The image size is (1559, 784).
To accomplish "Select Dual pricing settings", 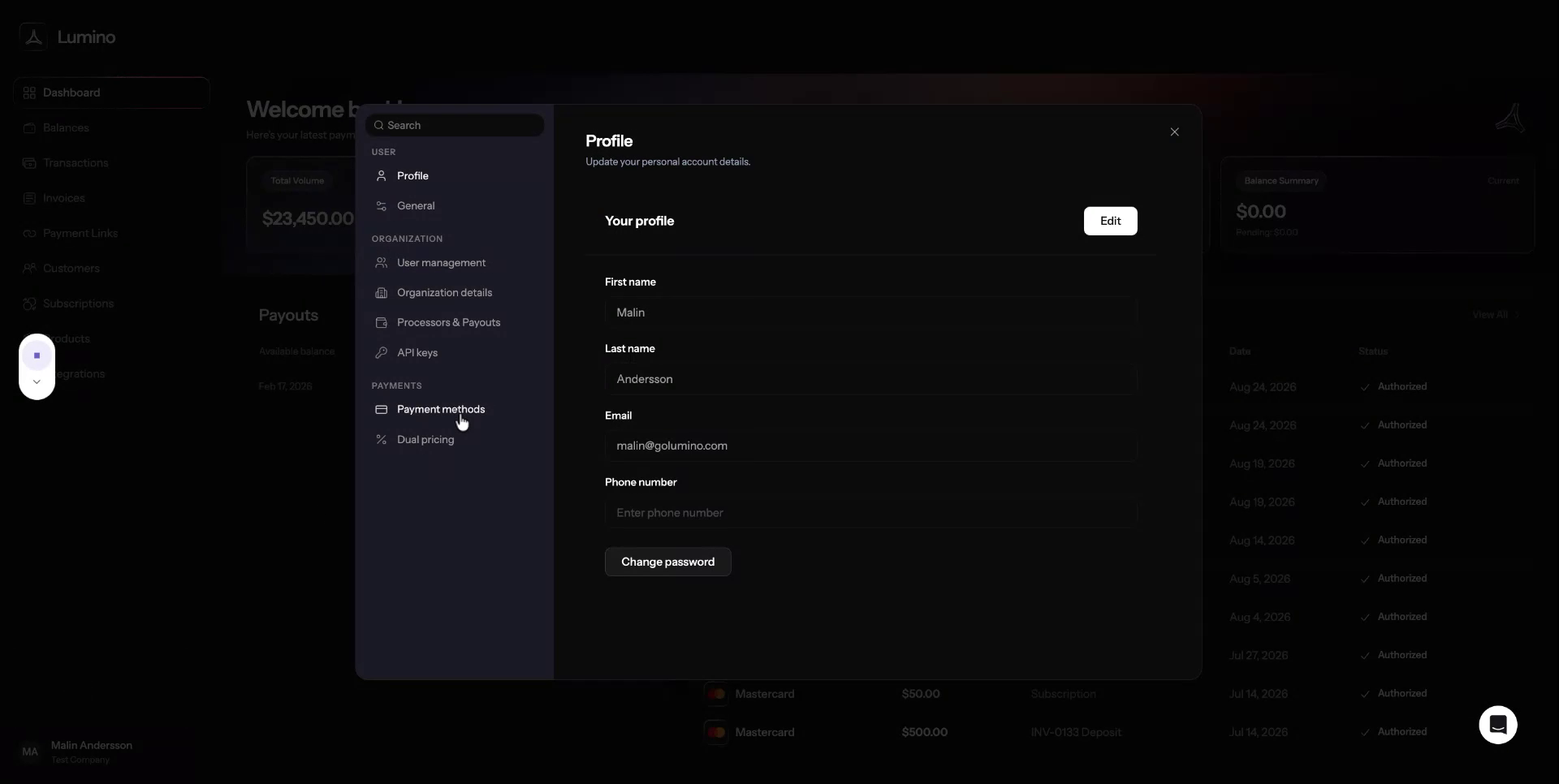I will click(455, 440).
